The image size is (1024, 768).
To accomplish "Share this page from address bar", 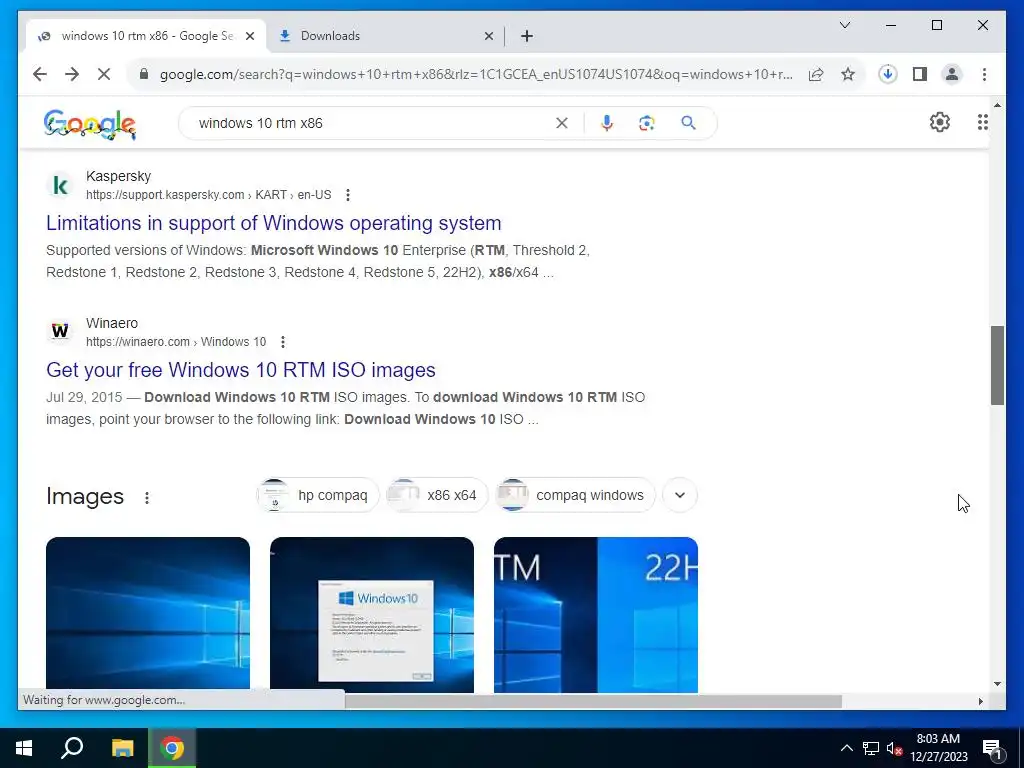I will click(x=816, y=74).
